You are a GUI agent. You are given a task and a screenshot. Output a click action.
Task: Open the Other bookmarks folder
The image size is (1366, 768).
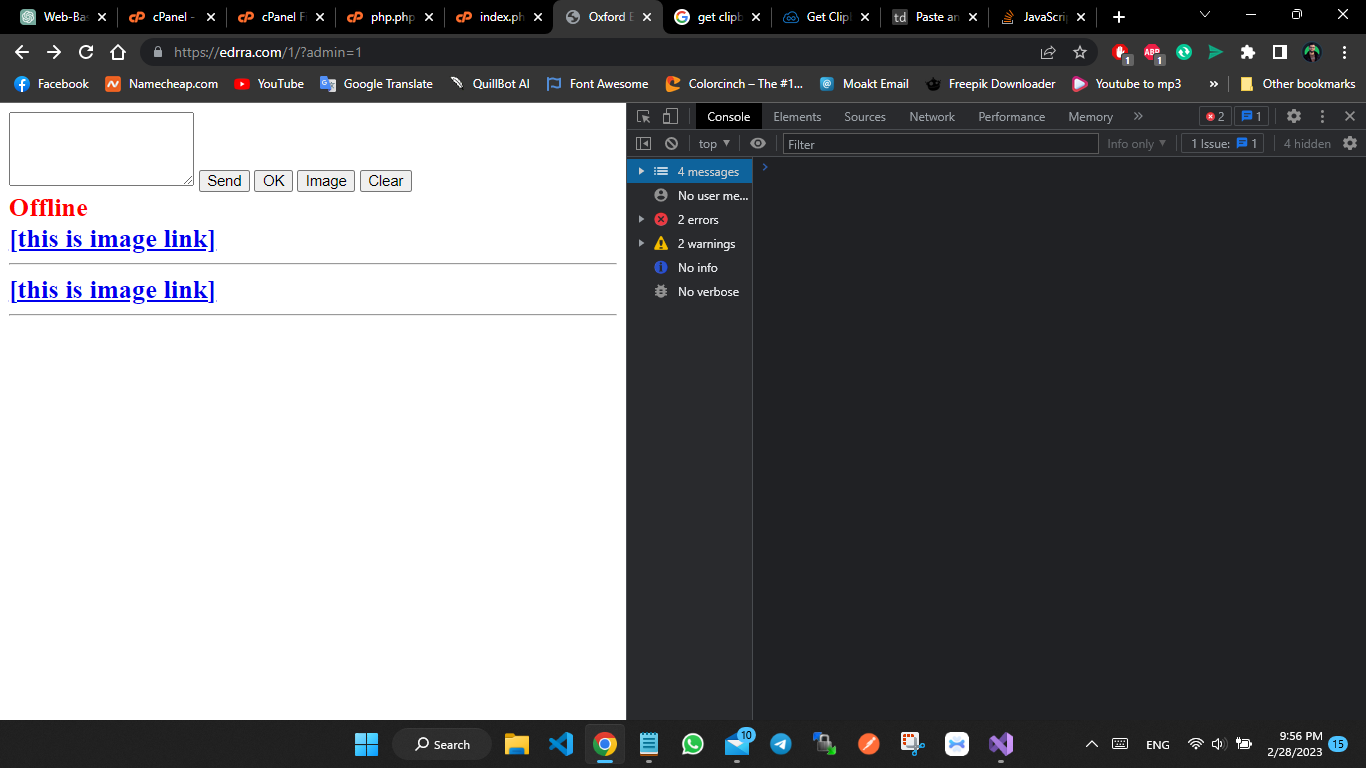click(x=1298, y=84)
